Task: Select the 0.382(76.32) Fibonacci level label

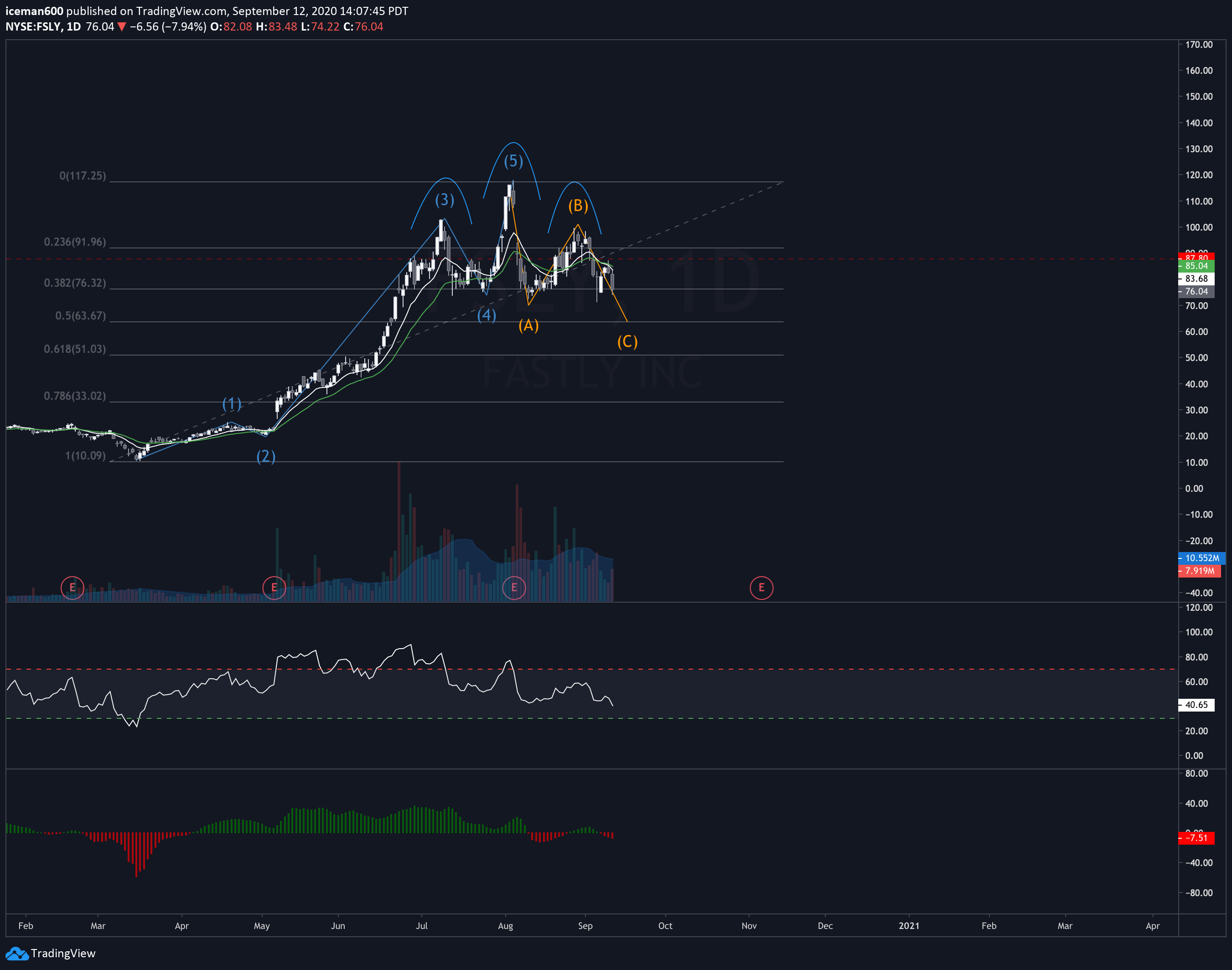Action: (x=75, y=283)
